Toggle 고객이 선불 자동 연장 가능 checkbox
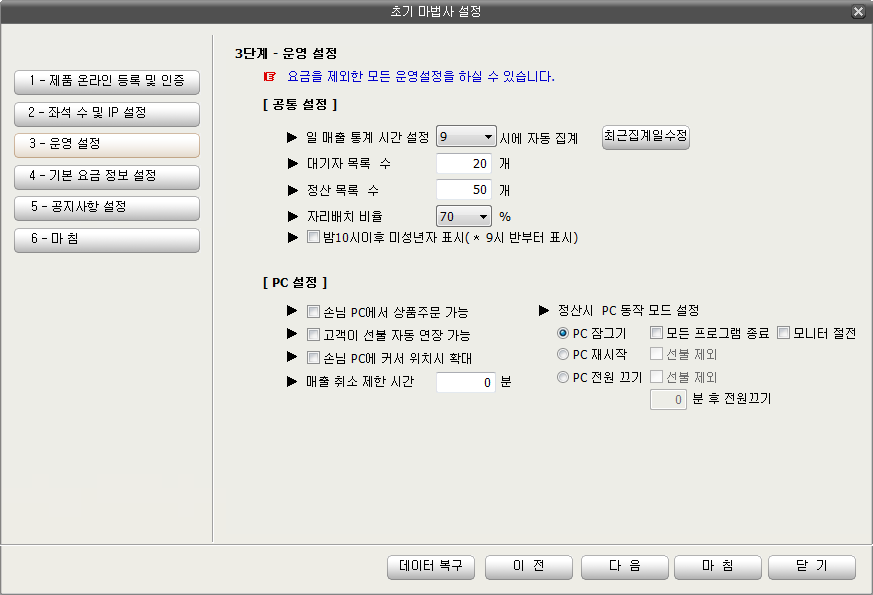The image size is (873, 595). [x=313, y=335]
